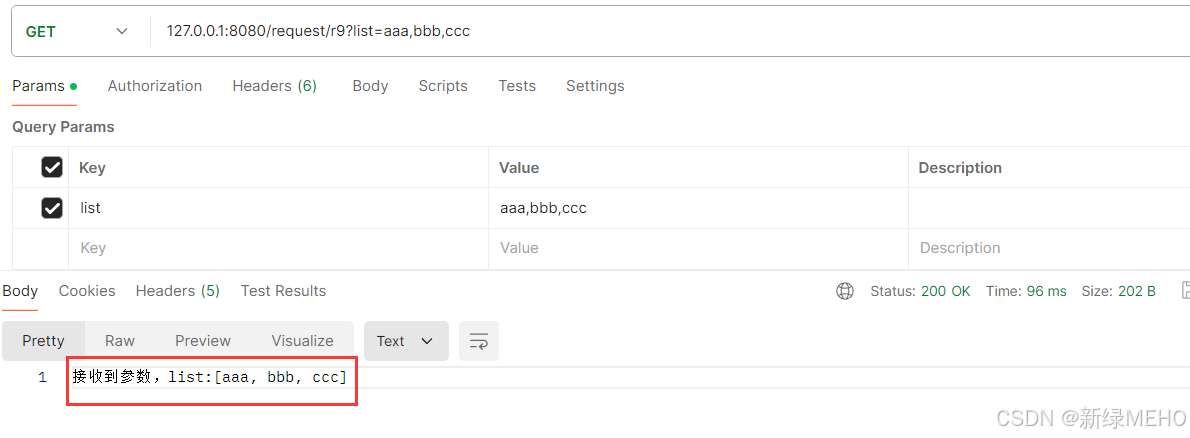
Task: Toggle the word wrap lines icon
Action: 479,341
